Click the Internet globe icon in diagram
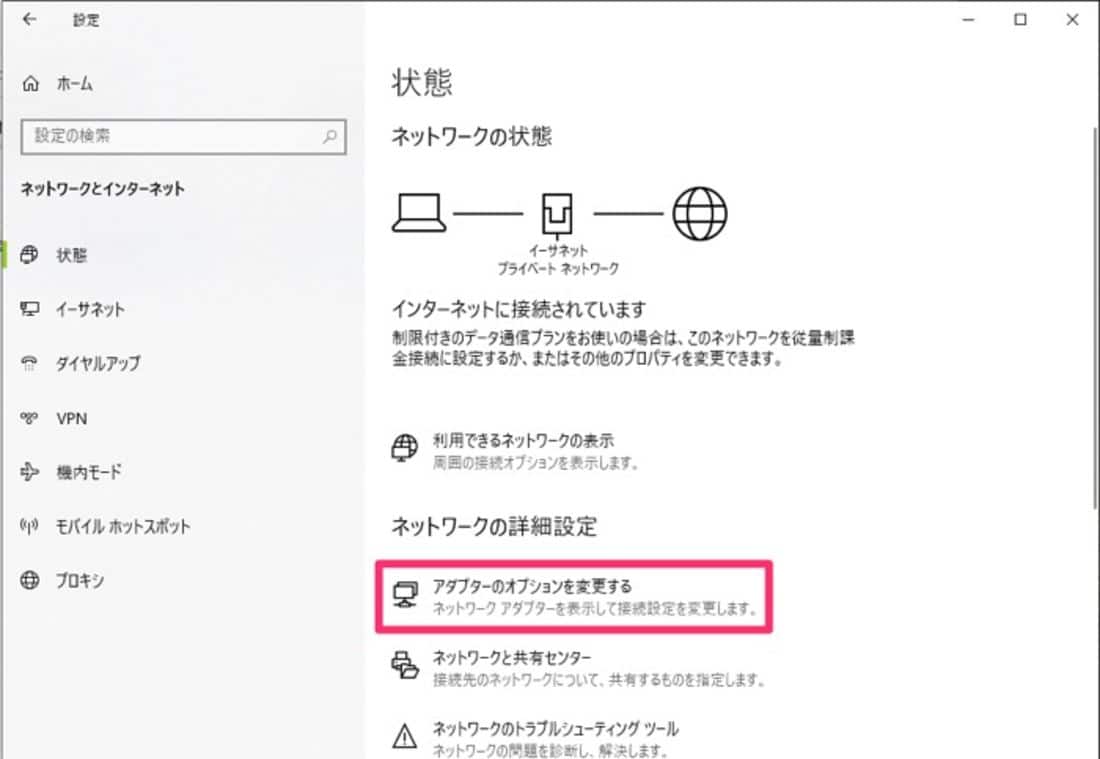This screenshot has width=1100, height=759. pyautogui.click(x=699, y=213)
